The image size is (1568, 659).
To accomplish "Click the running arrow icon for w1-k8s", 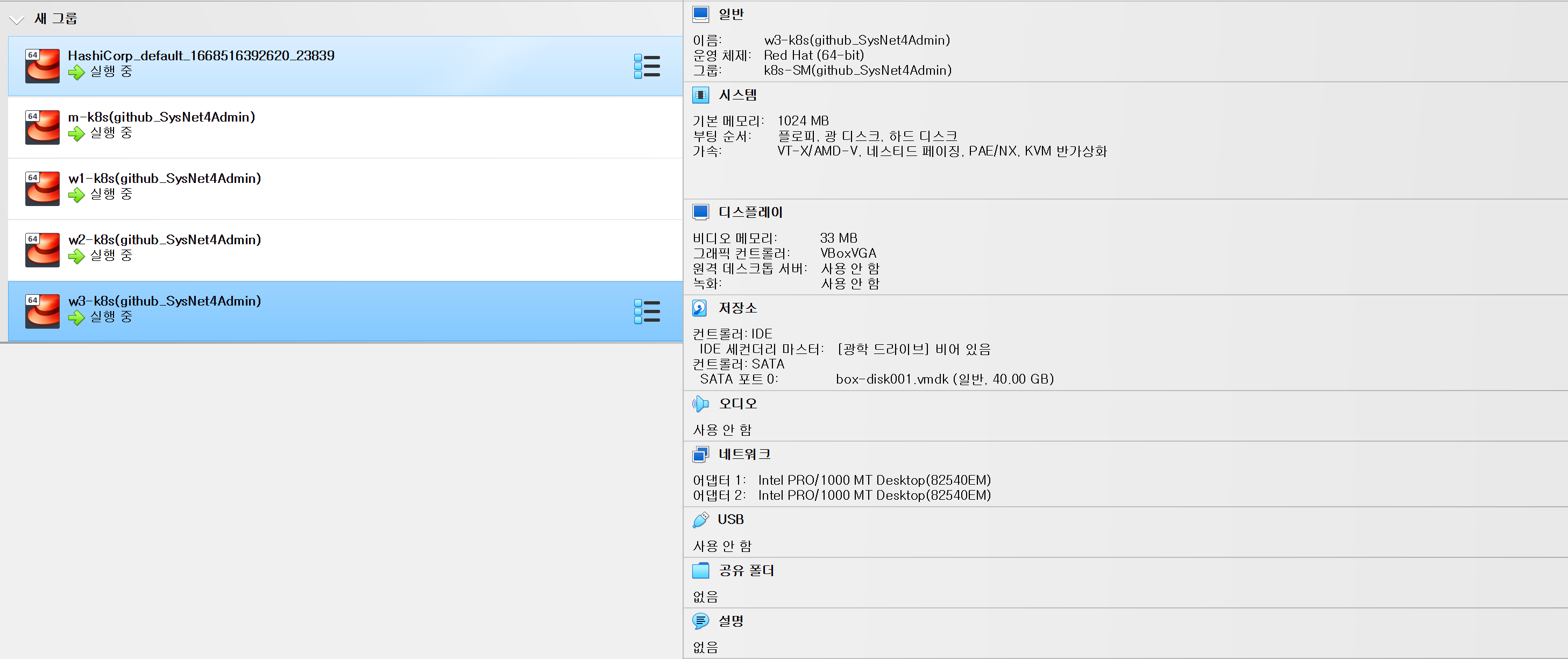I will 76,195.
